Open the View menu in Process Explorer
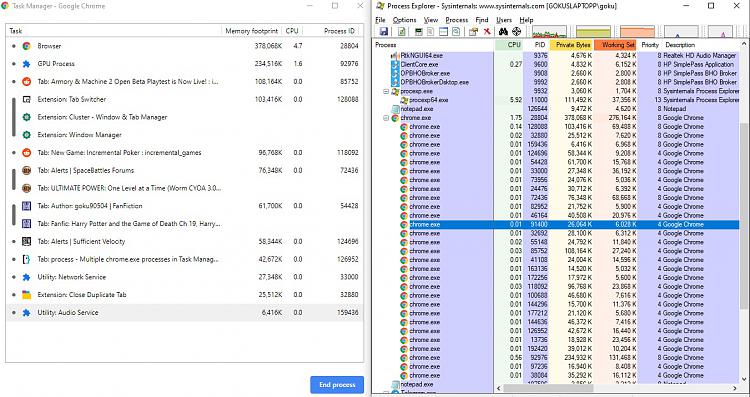 pos(431,20)
